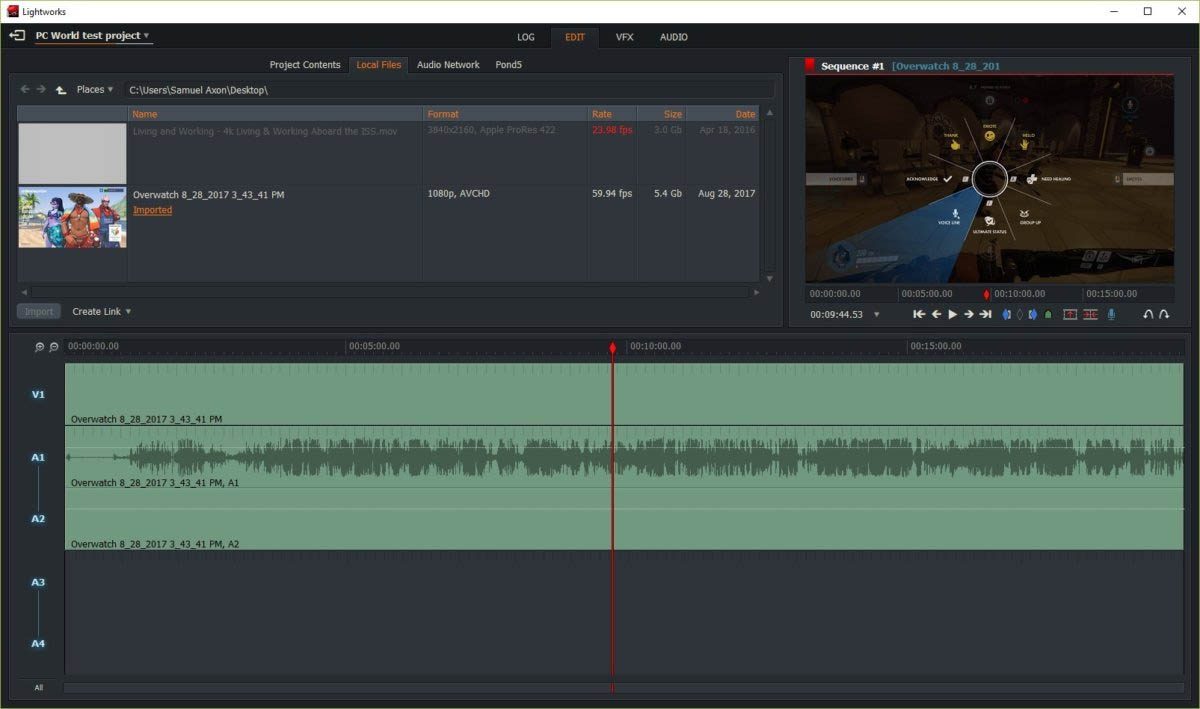The height and width of the screenshot is (709, 1200).
Task: Switch to the AUDIO workspace tab
Action: pos(673,37)
